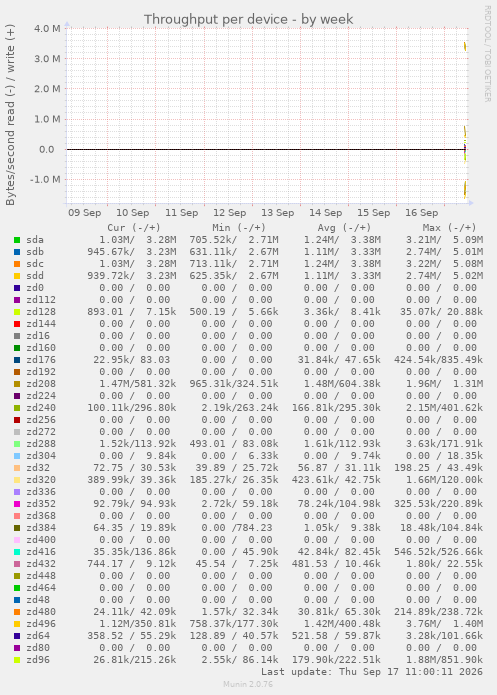Click the 'zd432' device name
This screenshot has width=497, height=695.
point(41,564)
